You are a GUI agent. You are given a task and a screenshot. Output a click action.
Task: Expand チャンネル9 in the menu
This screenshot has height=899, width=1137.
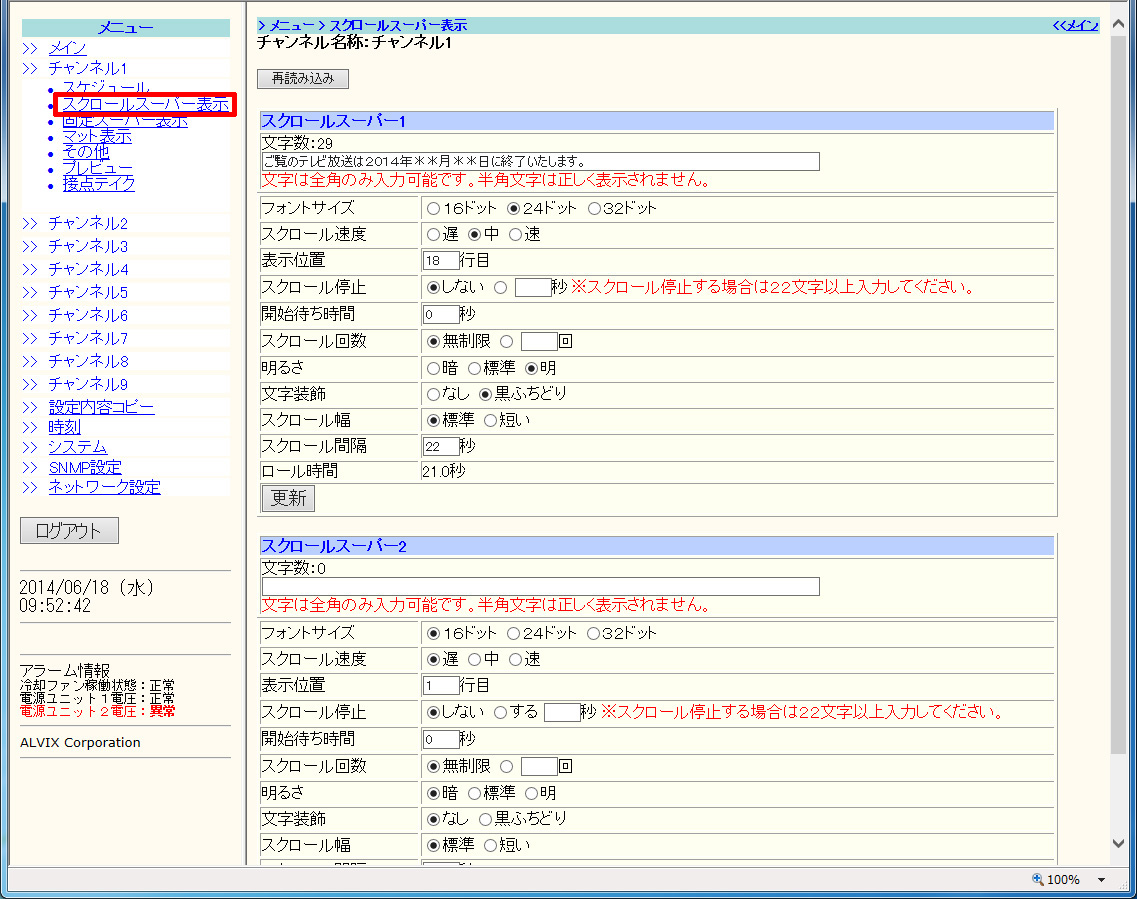88,384
